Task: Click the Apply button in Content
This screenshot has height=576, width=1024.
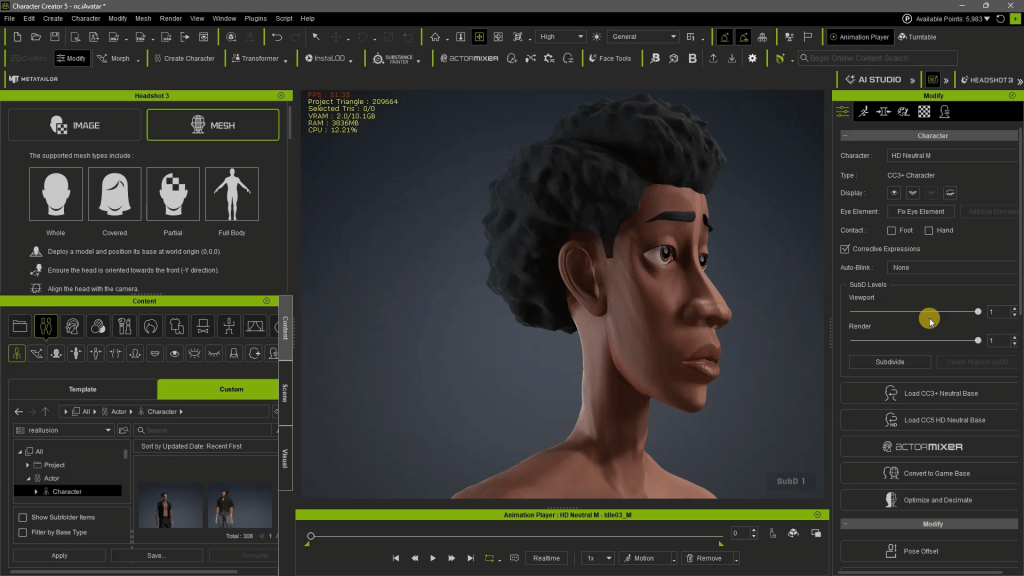Action: click(59, 556)
